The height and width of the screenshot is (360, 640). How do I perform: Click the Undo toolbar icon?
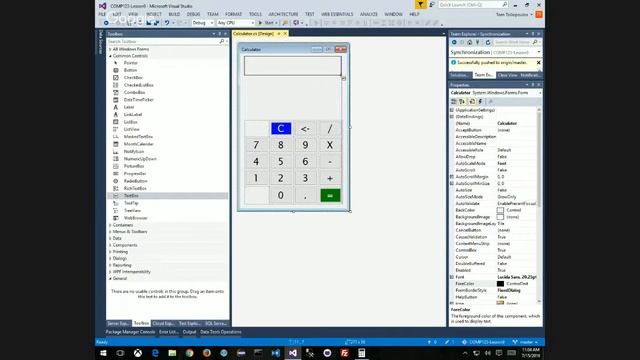pyautogui.click(x=167, y=23)
